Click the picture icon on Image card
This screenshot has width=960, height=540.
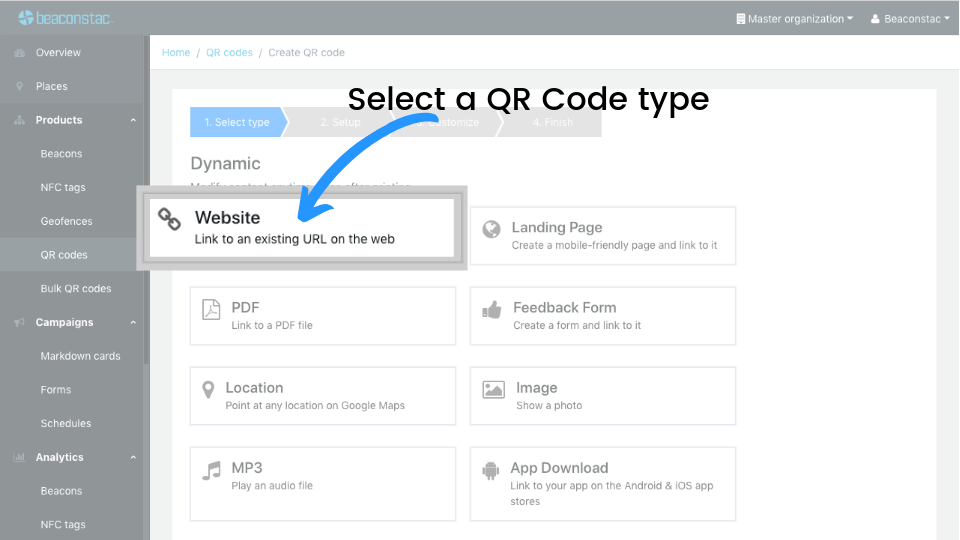[x=493, y=389]
